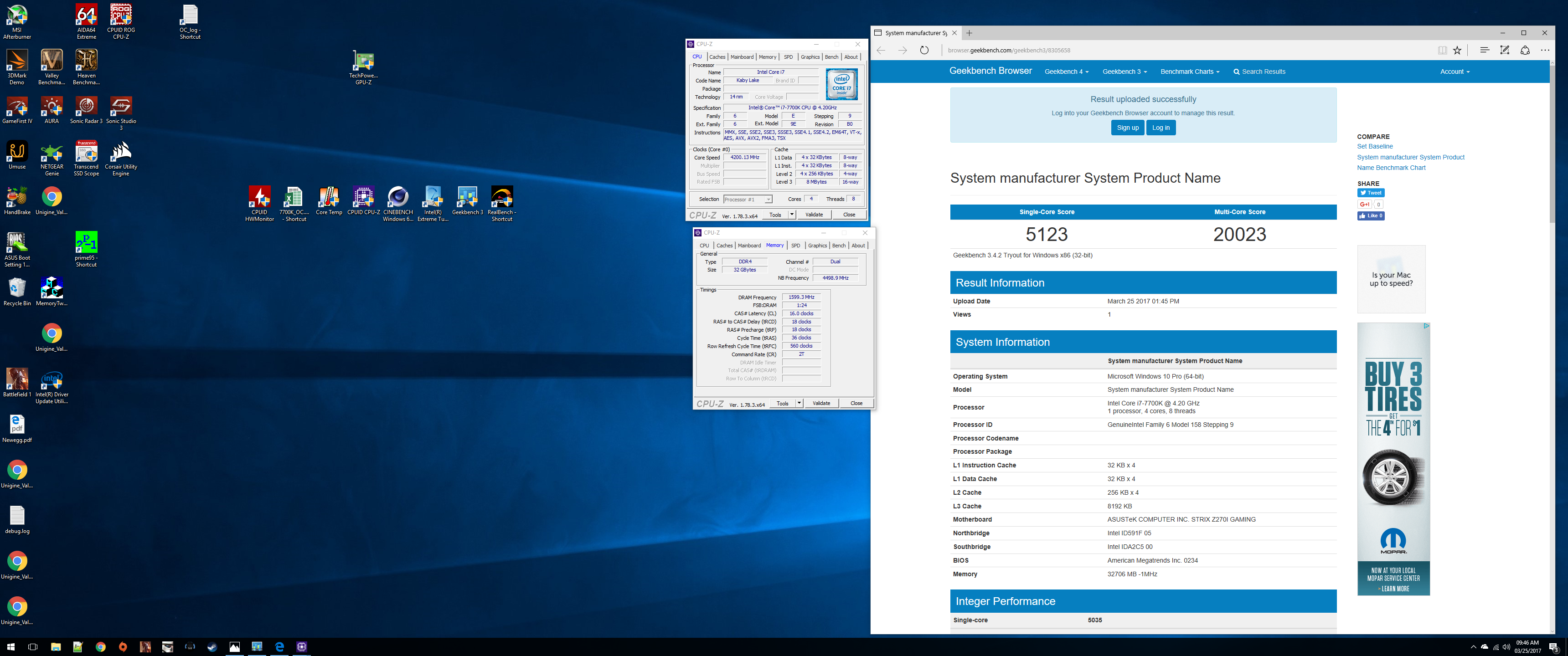Click taskbar clock showing 09:46 AM

click(1527, 647)
